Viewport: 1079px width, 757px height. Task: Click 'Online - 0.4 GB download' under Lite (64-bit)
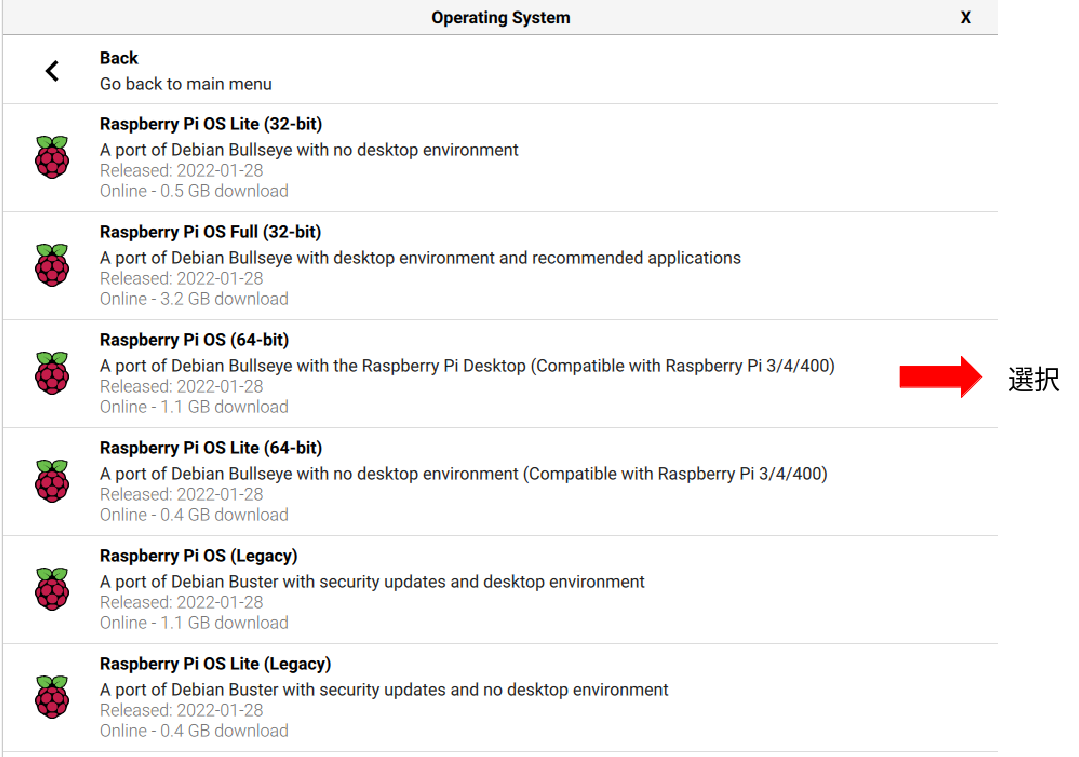tap(194, 515)
